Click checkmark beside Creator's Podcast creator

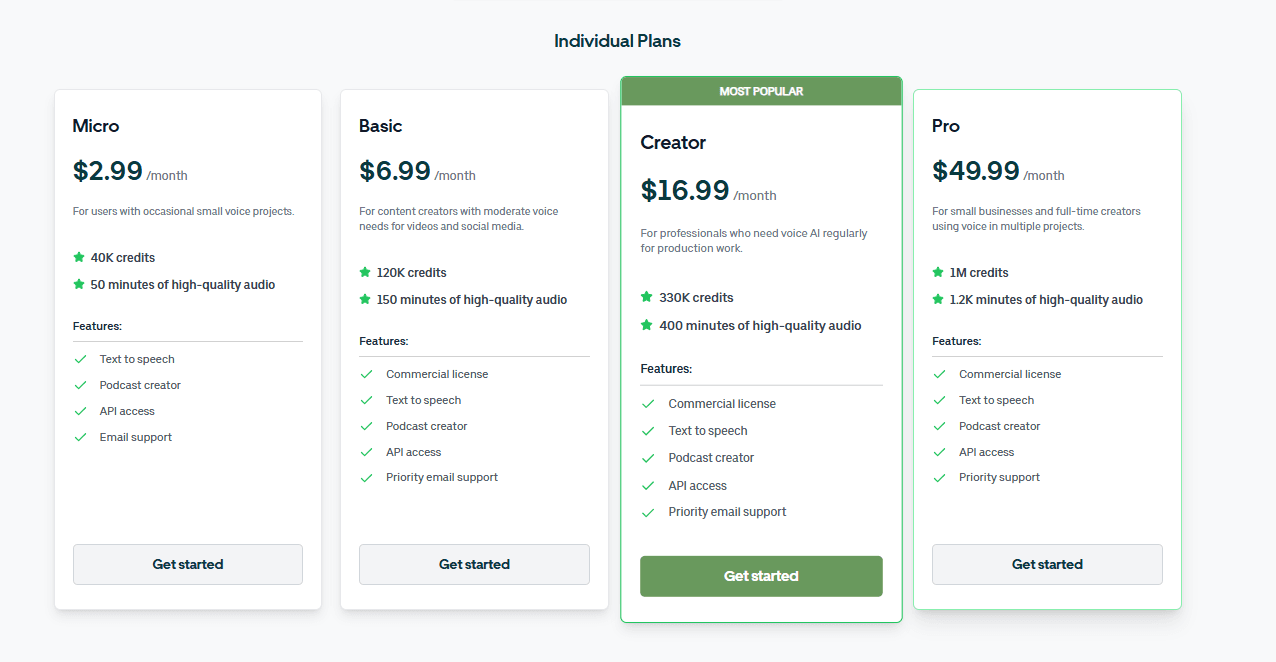click(x=648, y=458)
